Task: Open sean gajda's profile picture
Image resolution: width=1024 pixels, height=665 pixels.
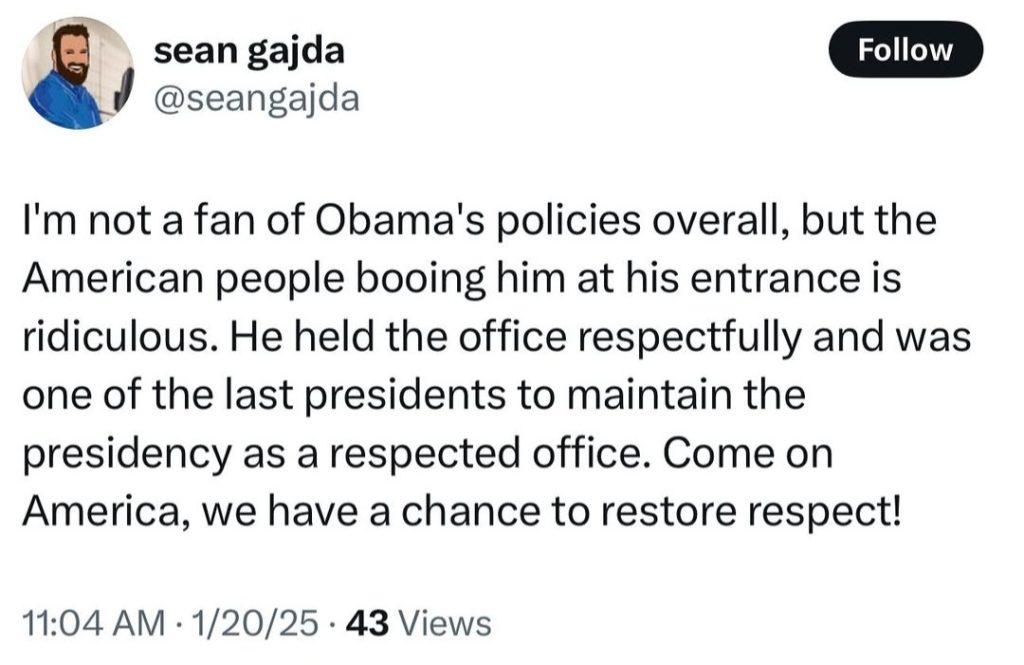Action: (x=78, y=74)
